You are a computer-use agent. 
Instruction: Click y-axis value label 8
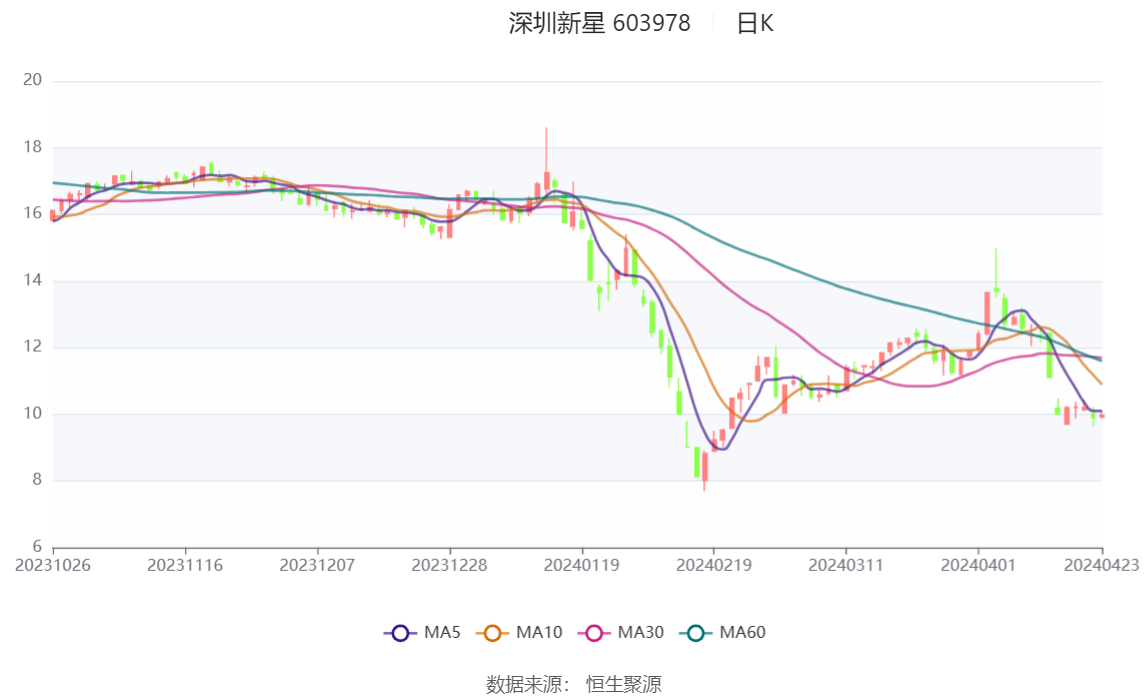(37, 480)
